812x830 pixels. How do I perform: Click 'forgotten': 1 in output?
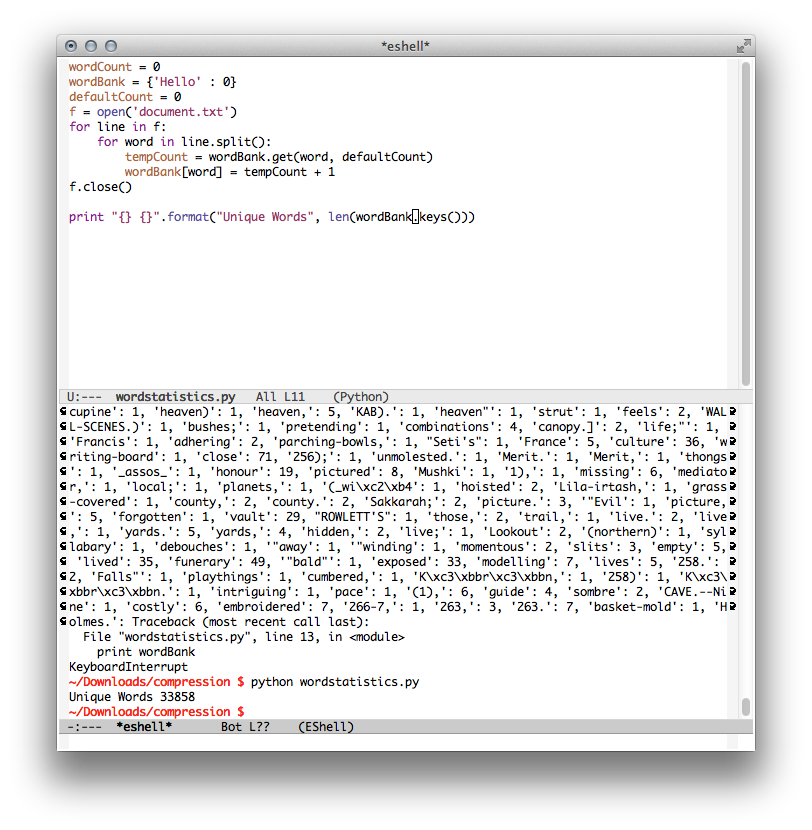166,517
